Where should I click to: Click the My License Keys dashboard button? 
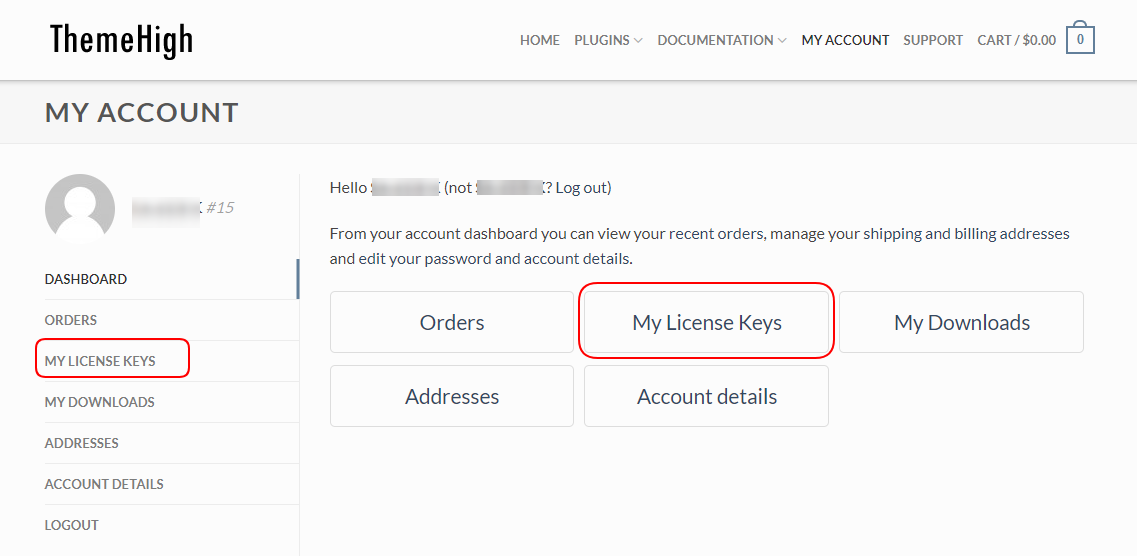tap(706, 322)
